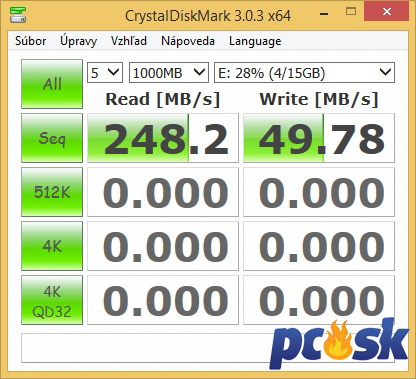The height and width of the screenshot is (379, 416).
Task: Click the 4K QD32 write result 0.000
Action: pyautogui.click(x=319, y=300)
